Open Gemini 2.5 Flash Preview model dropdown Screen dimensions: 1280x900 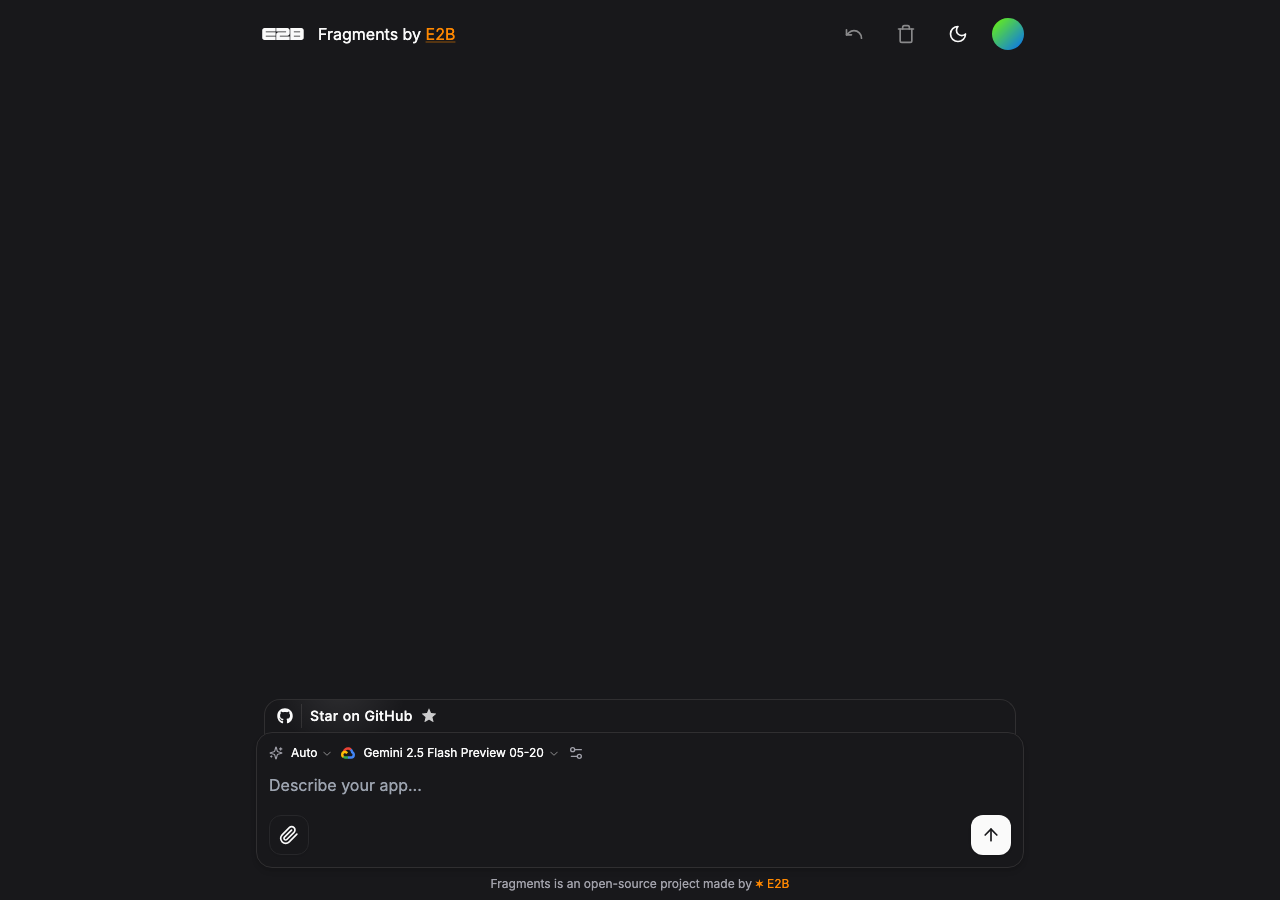449,753
